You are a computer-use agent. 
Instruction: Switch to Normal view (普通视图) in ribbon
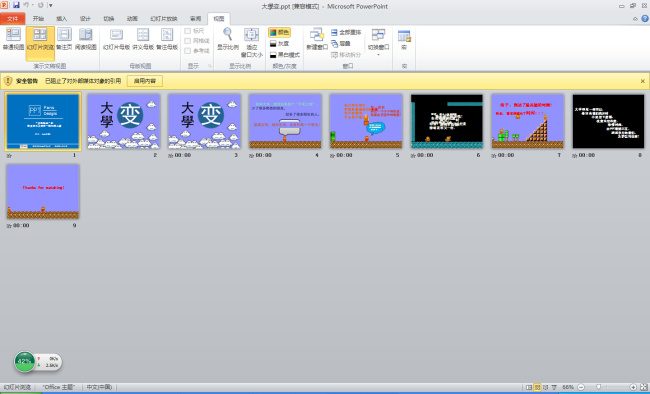(13, 39)
